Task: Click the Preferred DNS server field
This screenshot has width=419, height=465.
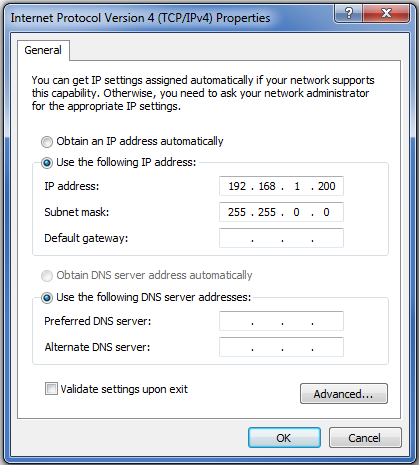Action: coord(281,321)
